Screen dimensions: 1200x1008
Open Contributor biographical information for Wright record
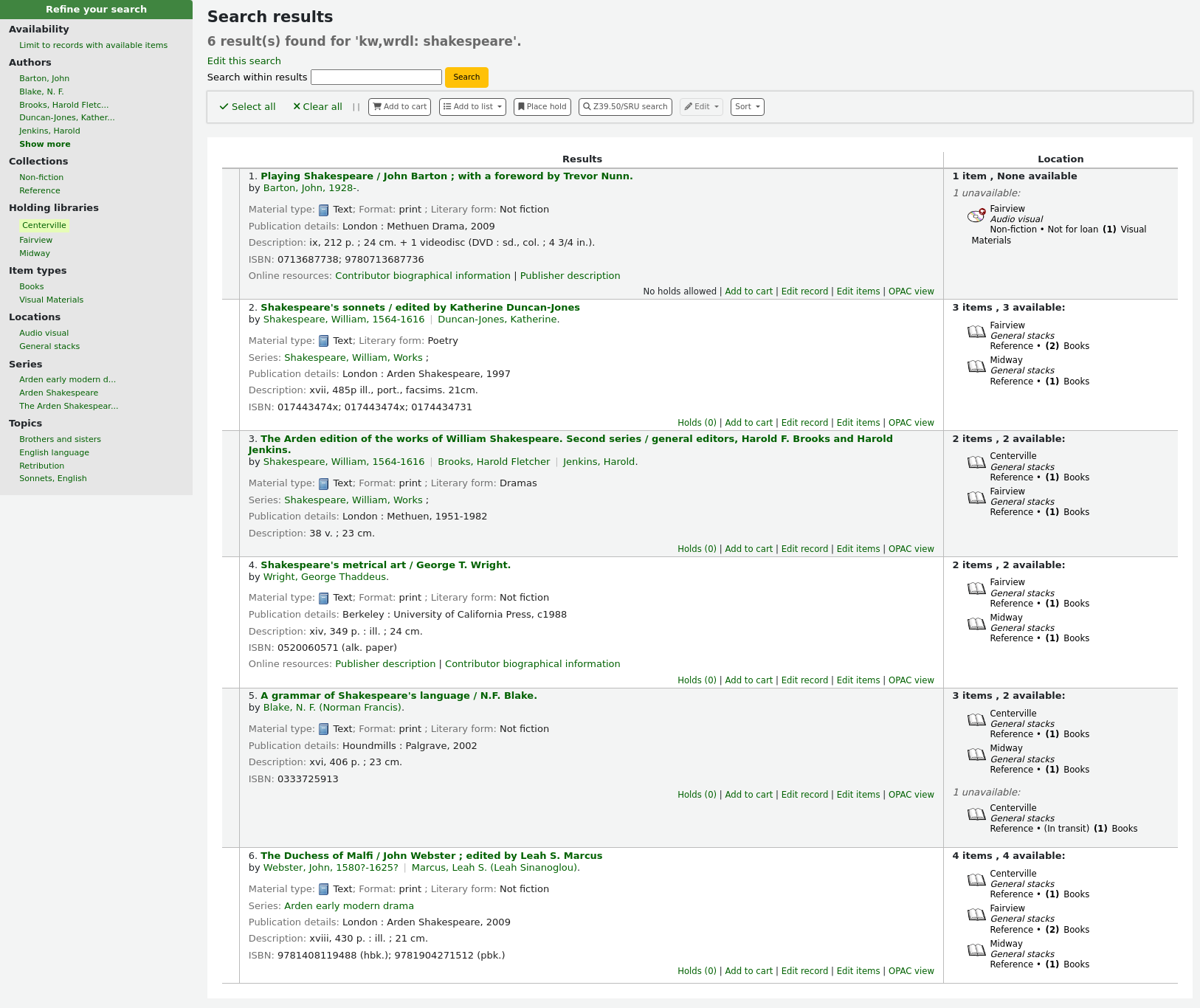point(532,665)
